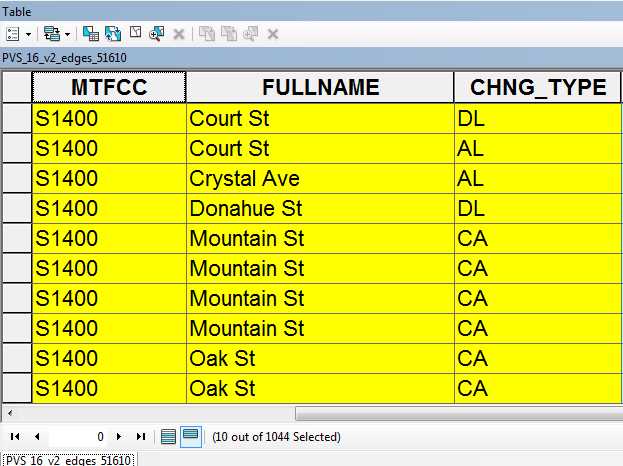Click the Select By Attributes icon
623x466 pixels.
tap(90, 34)
